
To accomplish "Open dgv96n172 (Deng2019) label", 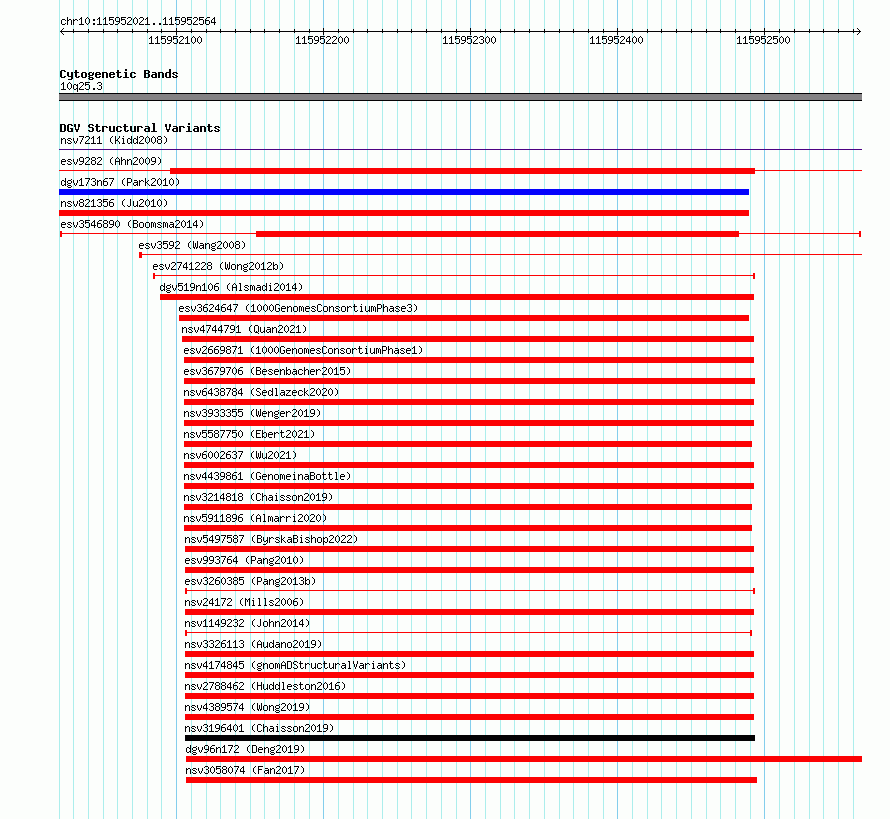I will pyautogui.click(x=245, y=749).
